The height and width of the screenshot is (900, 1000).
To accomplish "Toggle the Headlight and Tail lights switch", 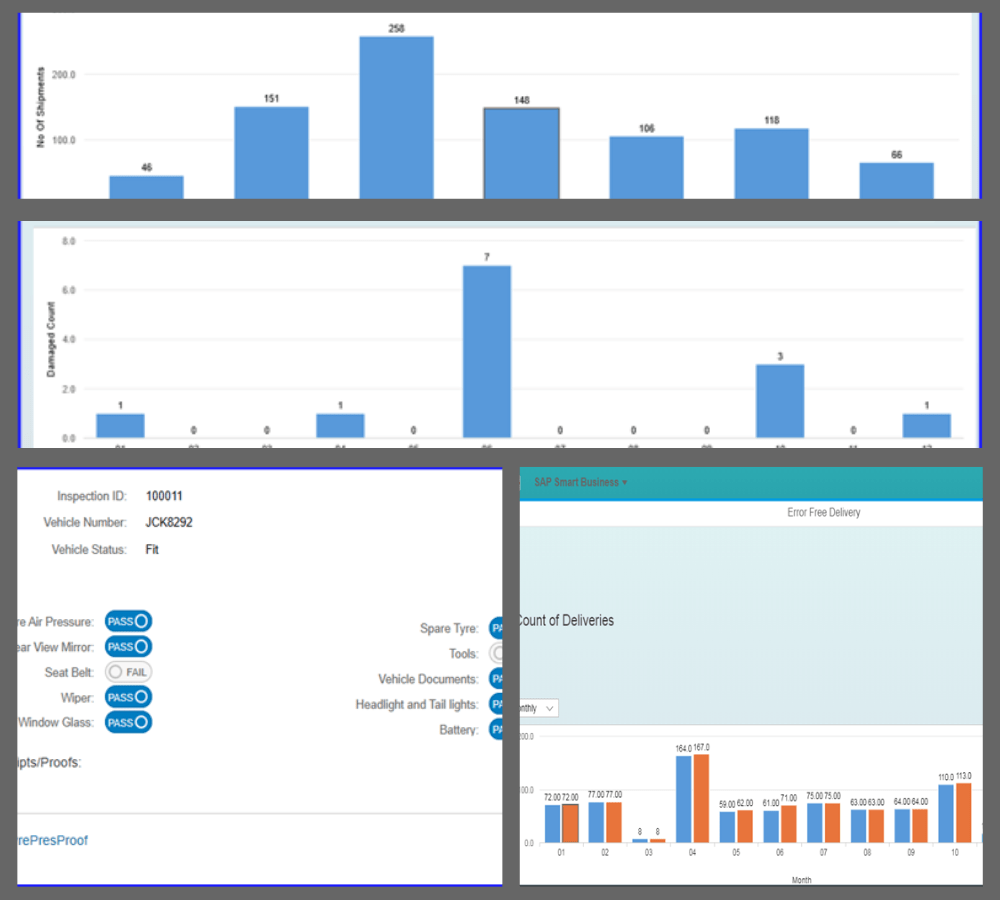I will point(496,704).
